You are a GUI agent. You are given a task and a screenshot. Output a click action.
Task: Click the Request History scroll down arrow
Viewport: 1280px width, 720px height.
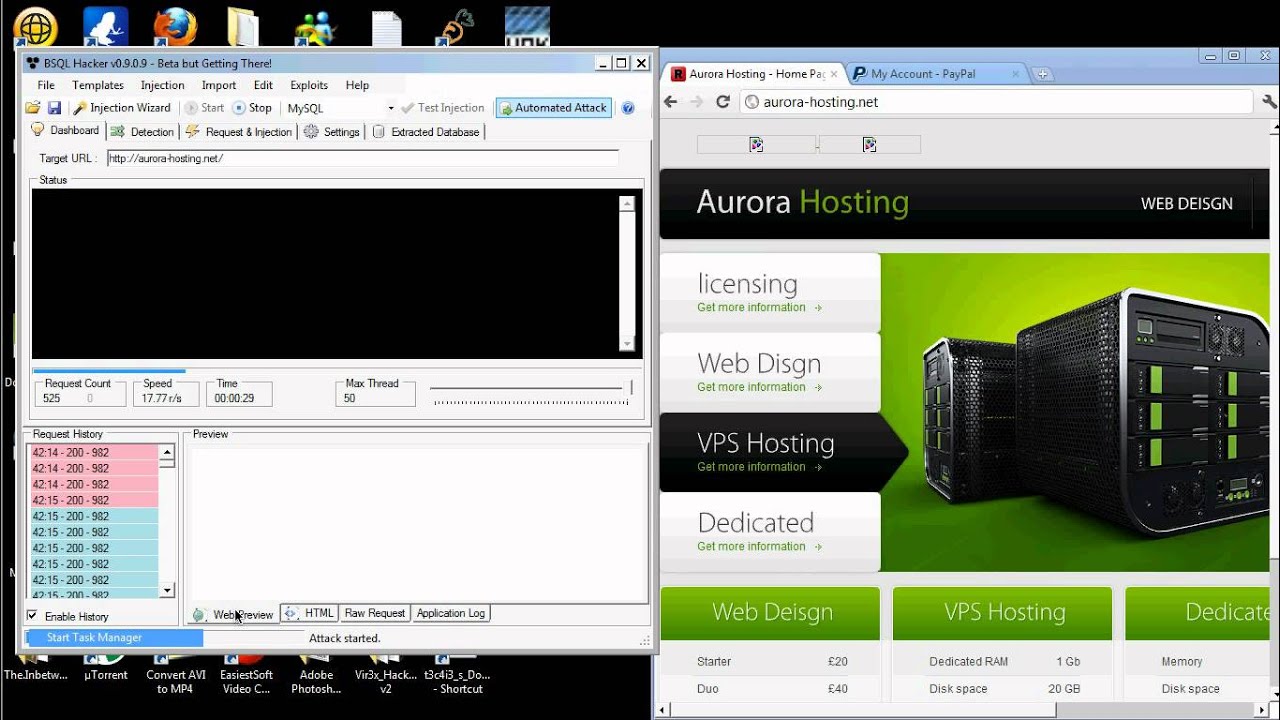tap(167, 591)
